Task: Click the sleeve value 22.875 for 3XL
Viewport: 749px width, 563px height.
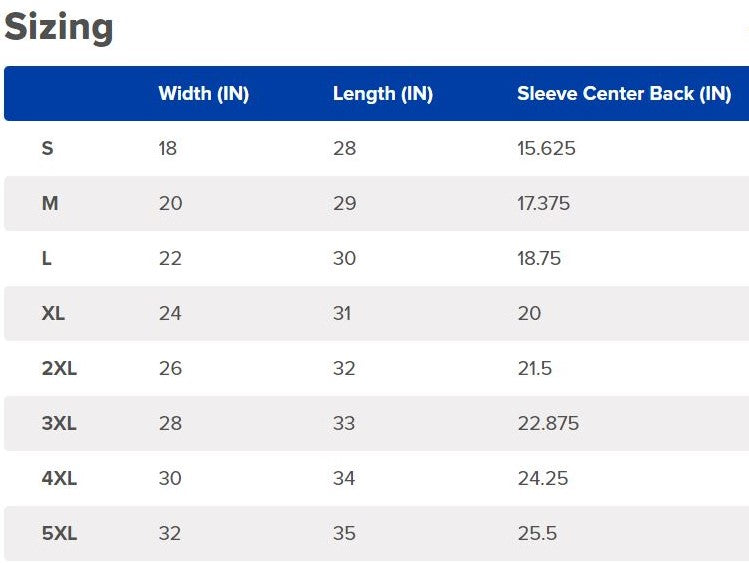Action: pyautogui.click(x=548, y=424)
